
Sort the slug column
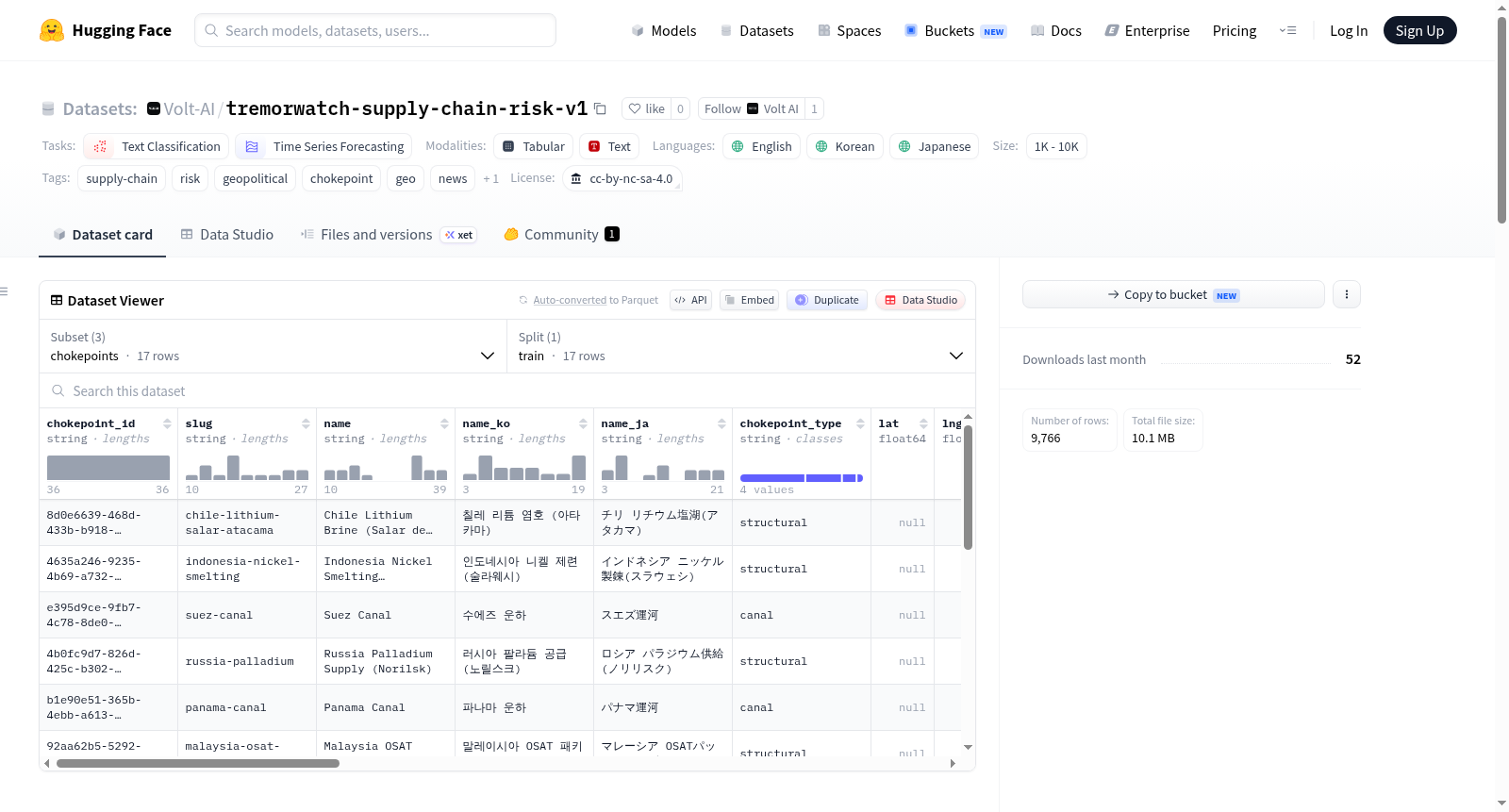click(x=306, y=423)
